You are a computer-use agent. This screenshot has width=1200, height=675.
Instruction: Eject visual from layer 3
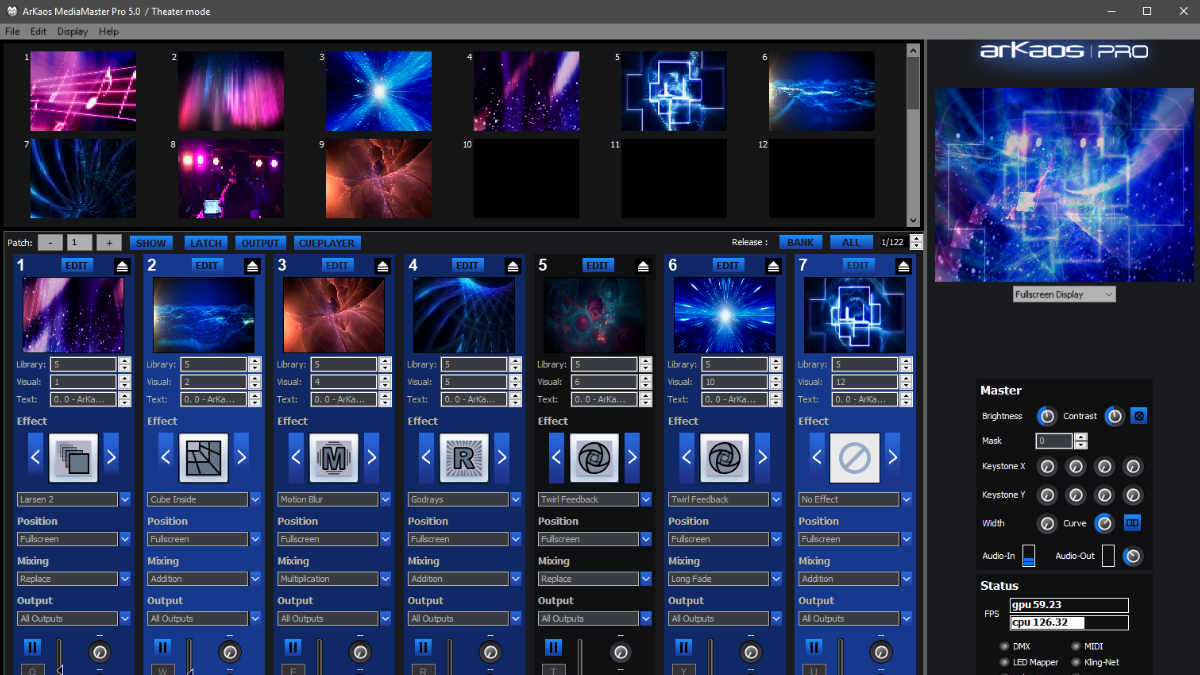(x=382, y=266)
